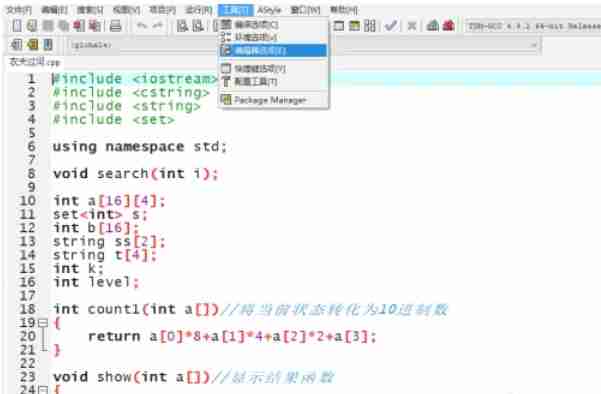Click the New file toolbar icon

17,26
